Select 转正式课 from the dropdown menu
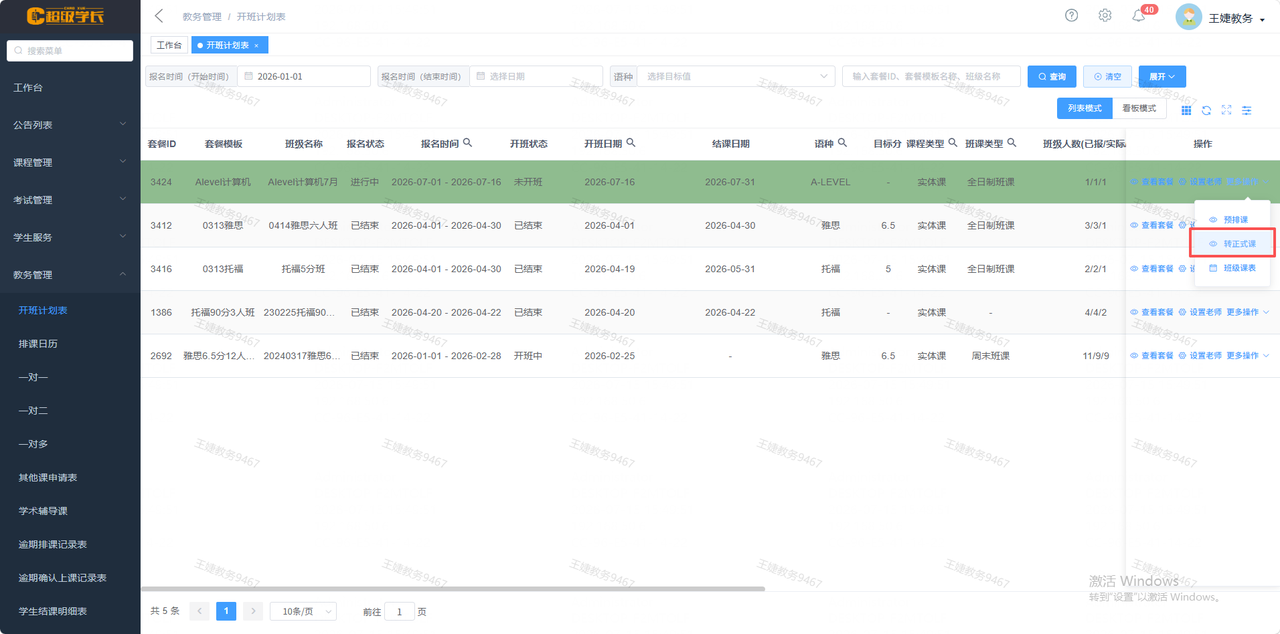The width and height of the screenshot is (1280, 634). click(x=1232, y=244)
